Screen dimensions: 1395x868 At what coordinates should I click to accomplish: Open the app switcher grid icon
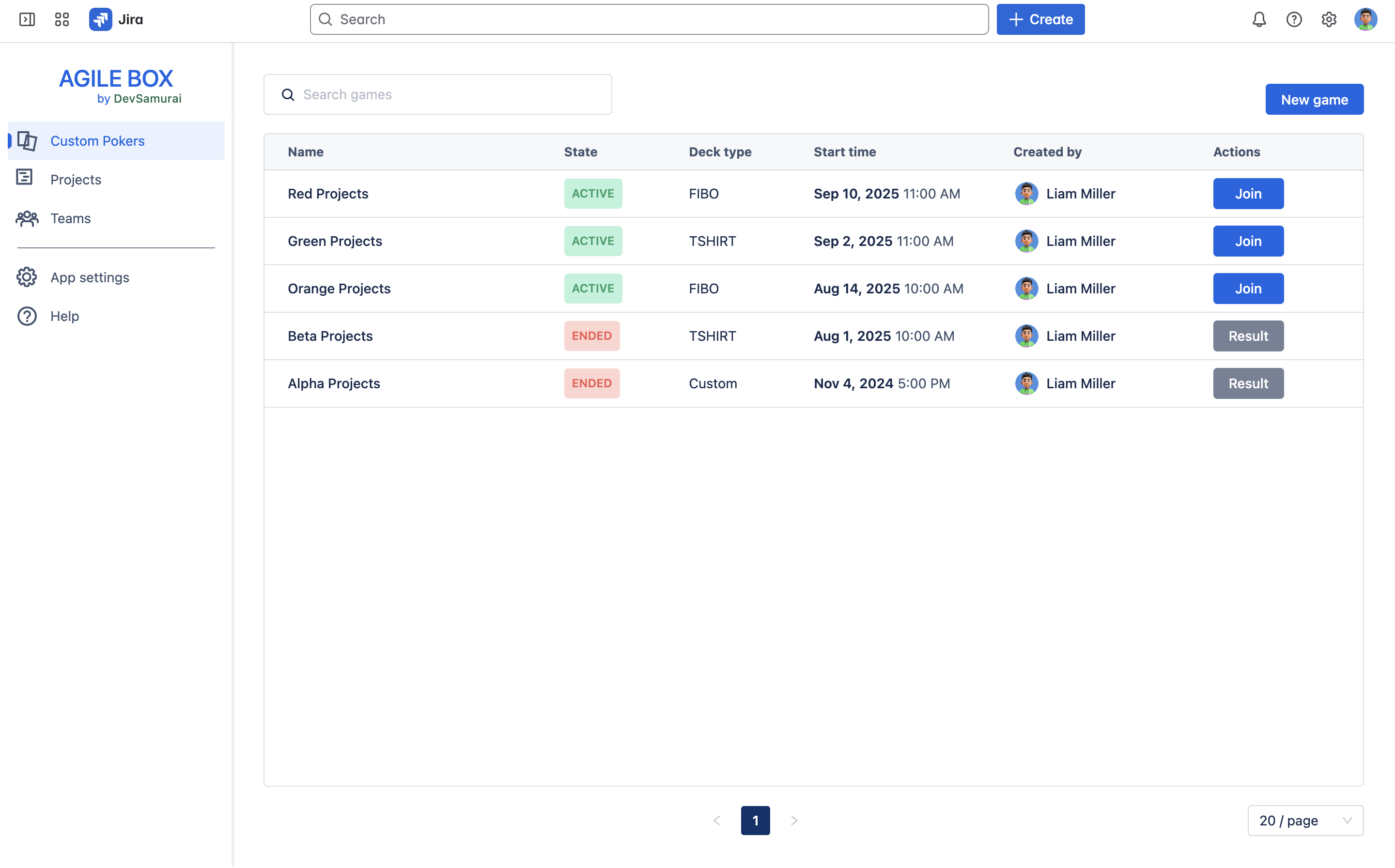point(62,19)
